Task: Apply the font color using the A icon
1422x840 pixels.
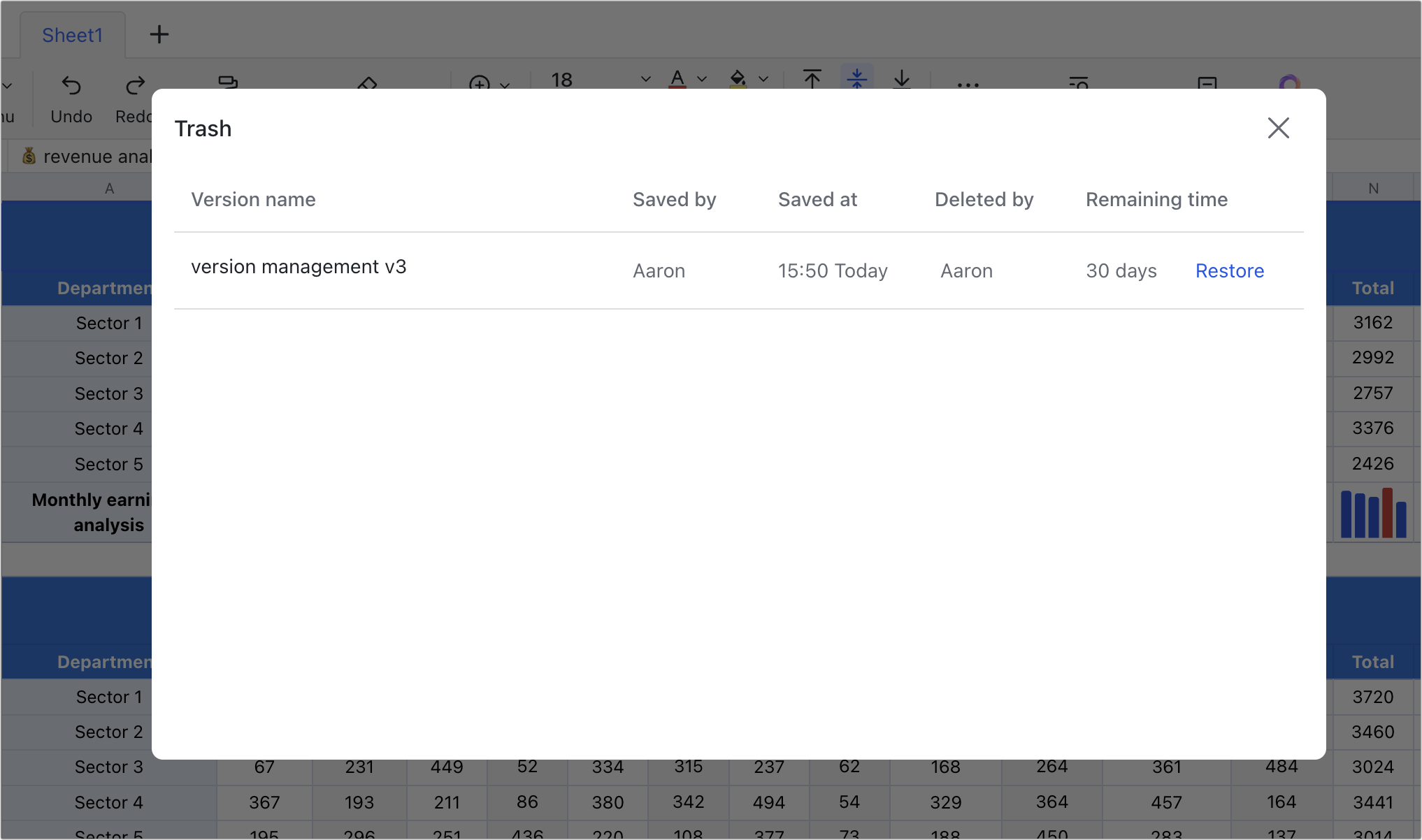Action: point(676,80)
